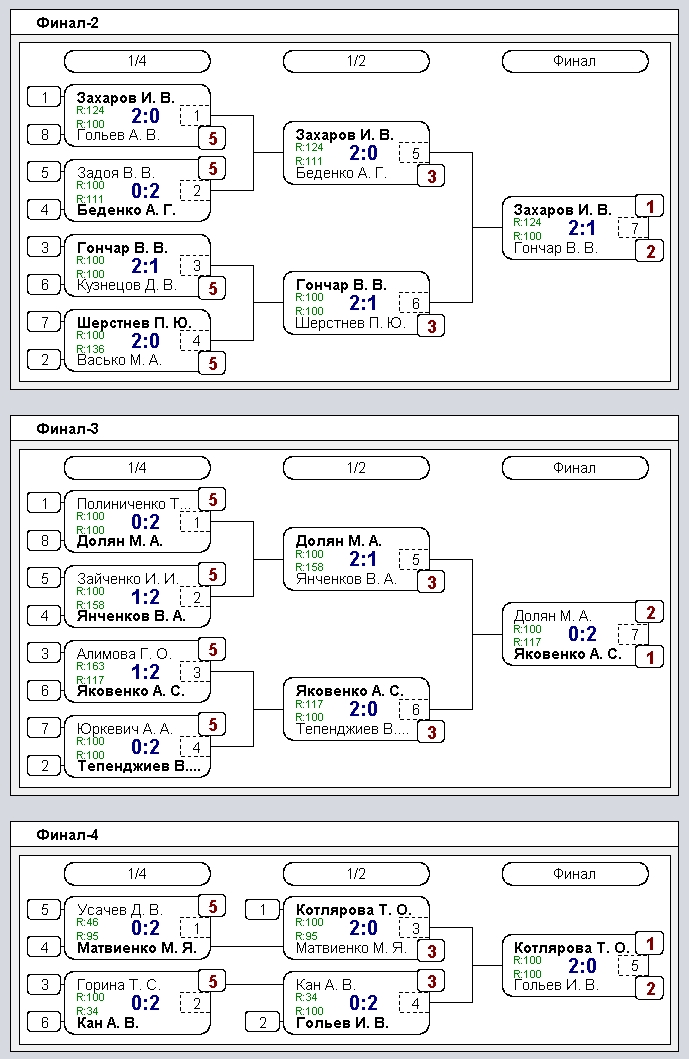Select Котлярова Т. О. in the Финал-4 final match
This screenshot has width=689, height=1059.
pos(571,948)
